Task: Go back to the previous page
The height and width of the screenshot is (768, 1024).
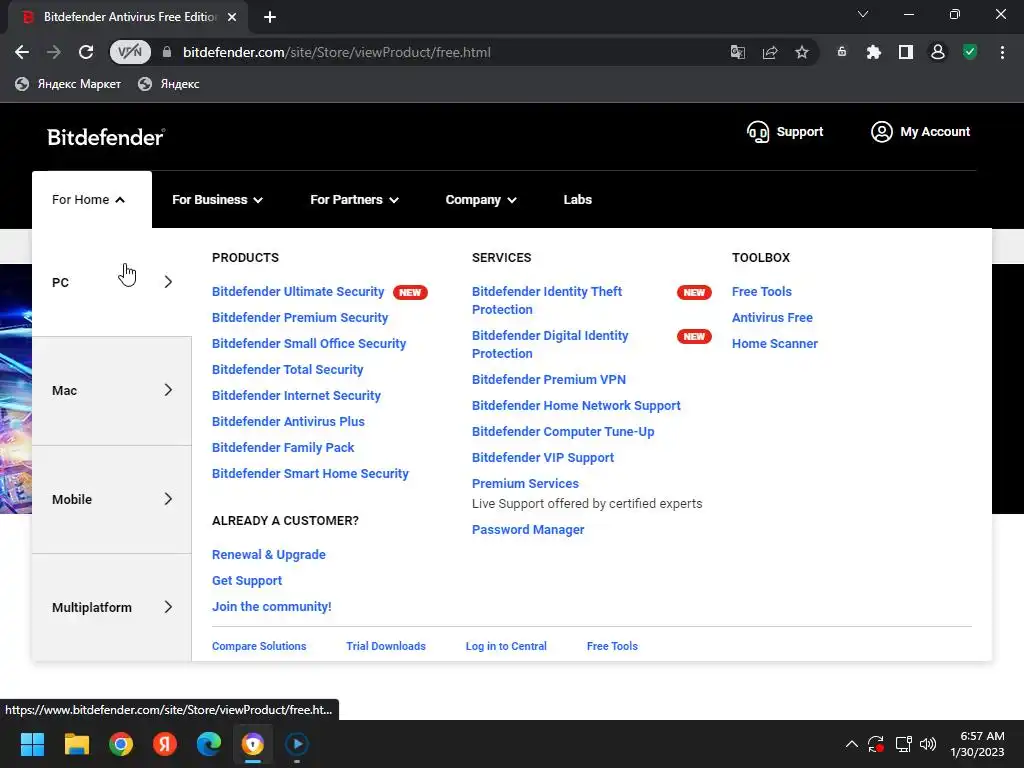Action: (x=22, y=52)
